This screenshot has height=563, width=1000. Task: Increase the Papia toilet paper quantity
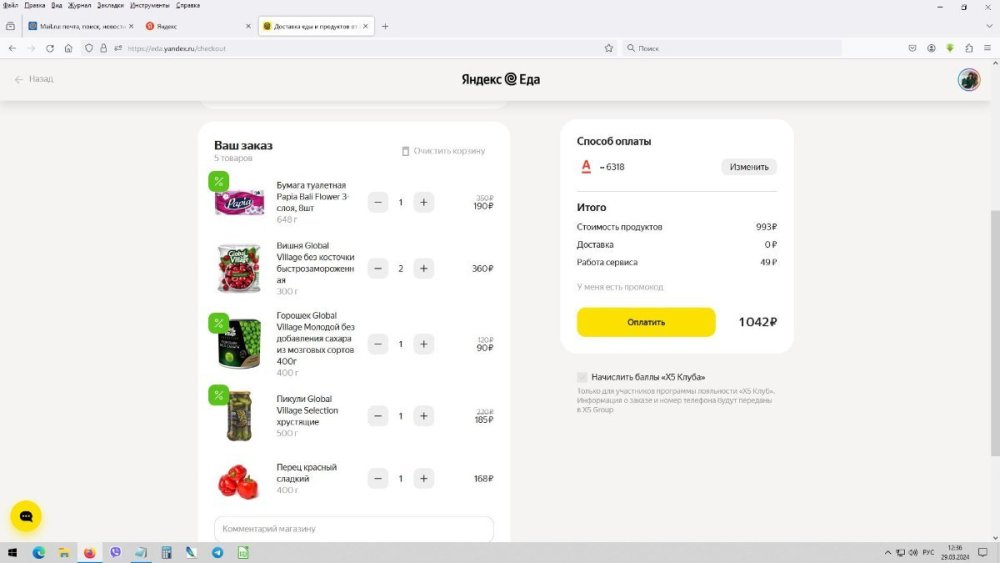pos(424,202)
